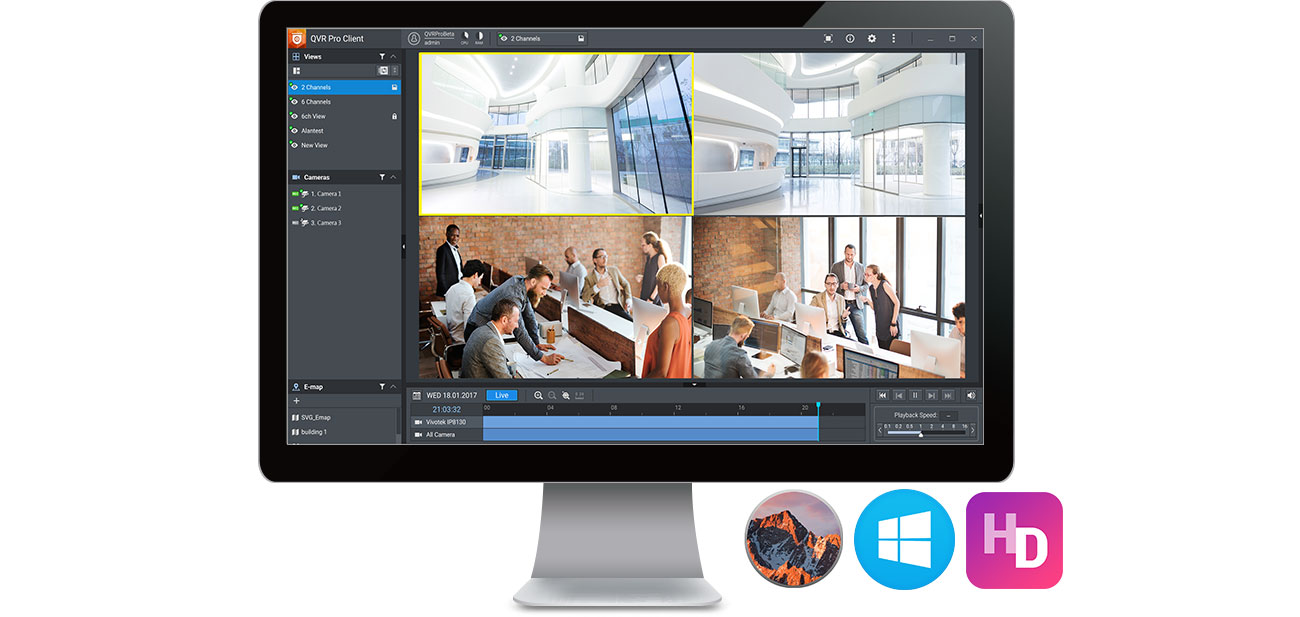Open the Playback Speed dropdown box

[948, 415]
